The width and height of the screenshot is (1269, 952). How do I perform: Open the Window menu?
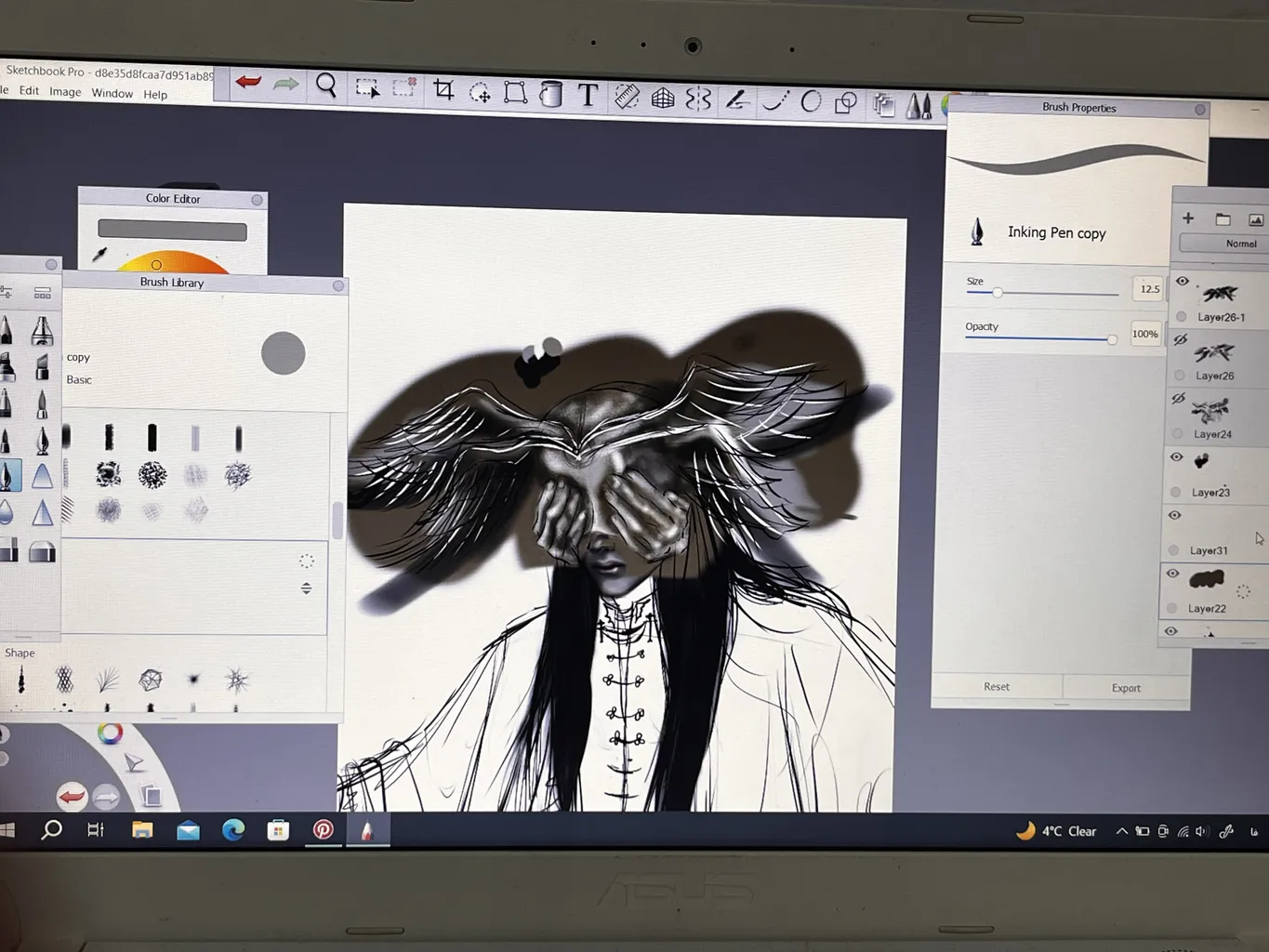pyautogui.click(x=112, y=93)
